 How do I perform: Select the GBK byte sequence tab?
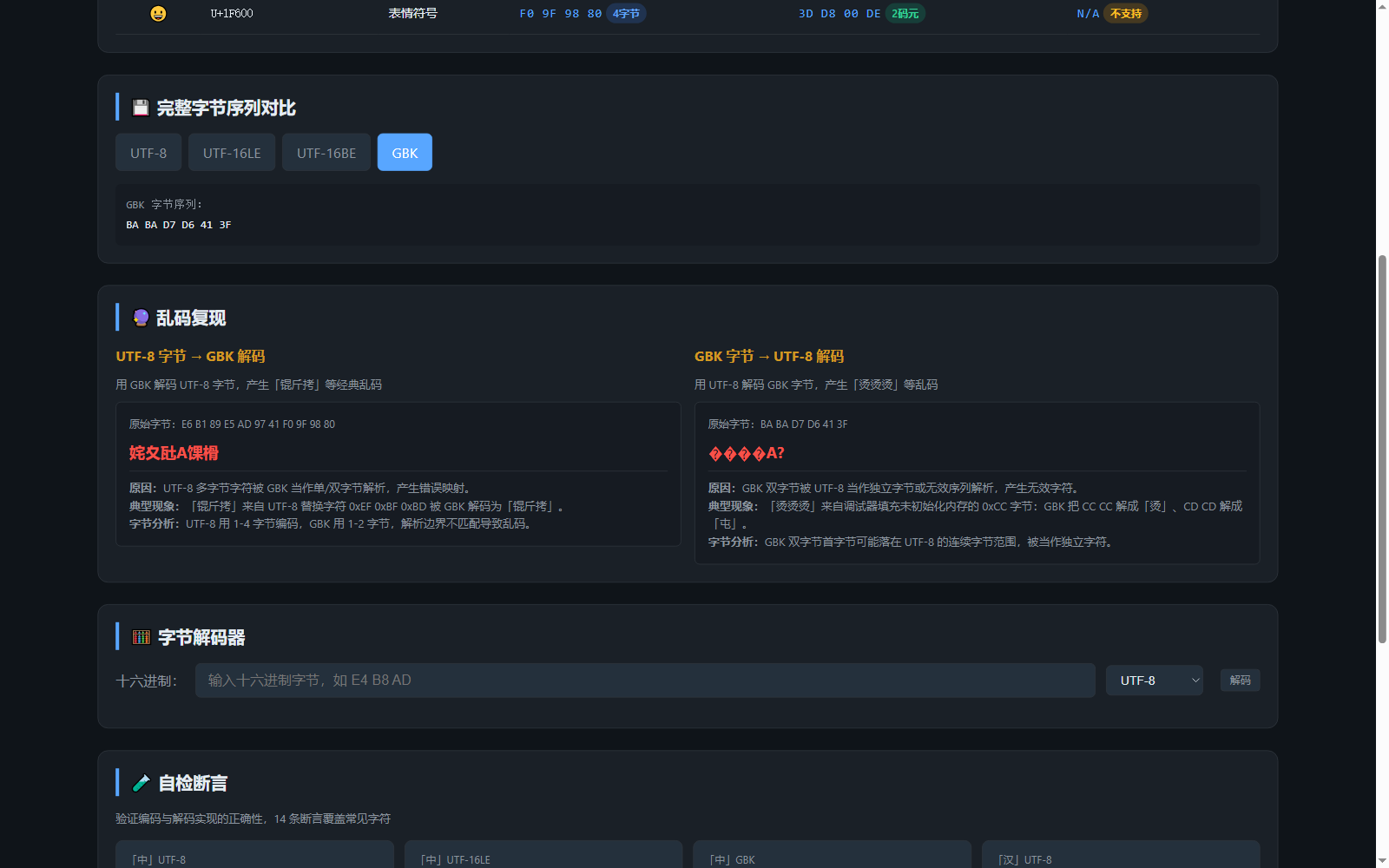[405, 153]
